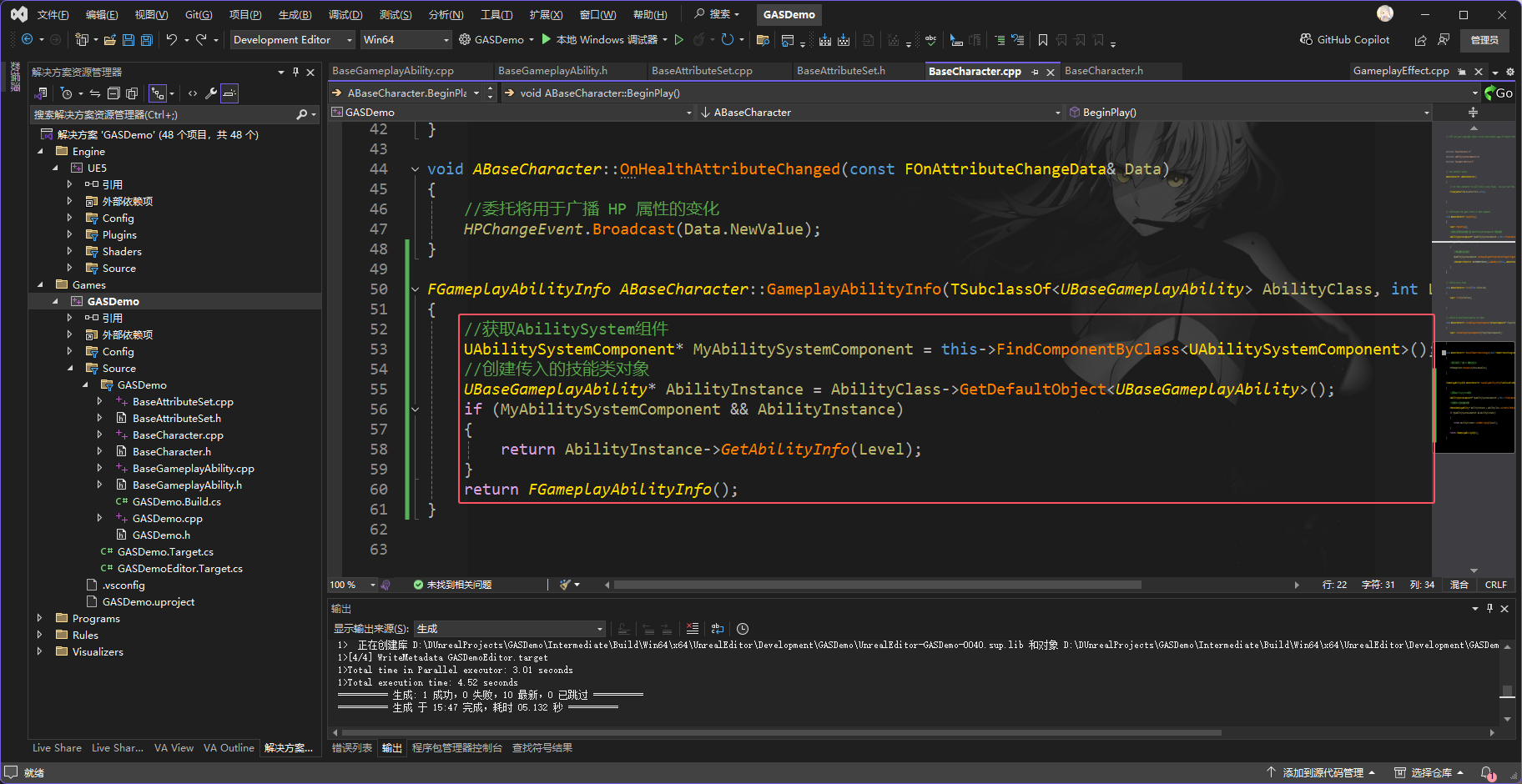Toggle Show All Files in Solution Explorer
Image resolution: width=1522 pixels, height=784 pixels.
(132, 93)
